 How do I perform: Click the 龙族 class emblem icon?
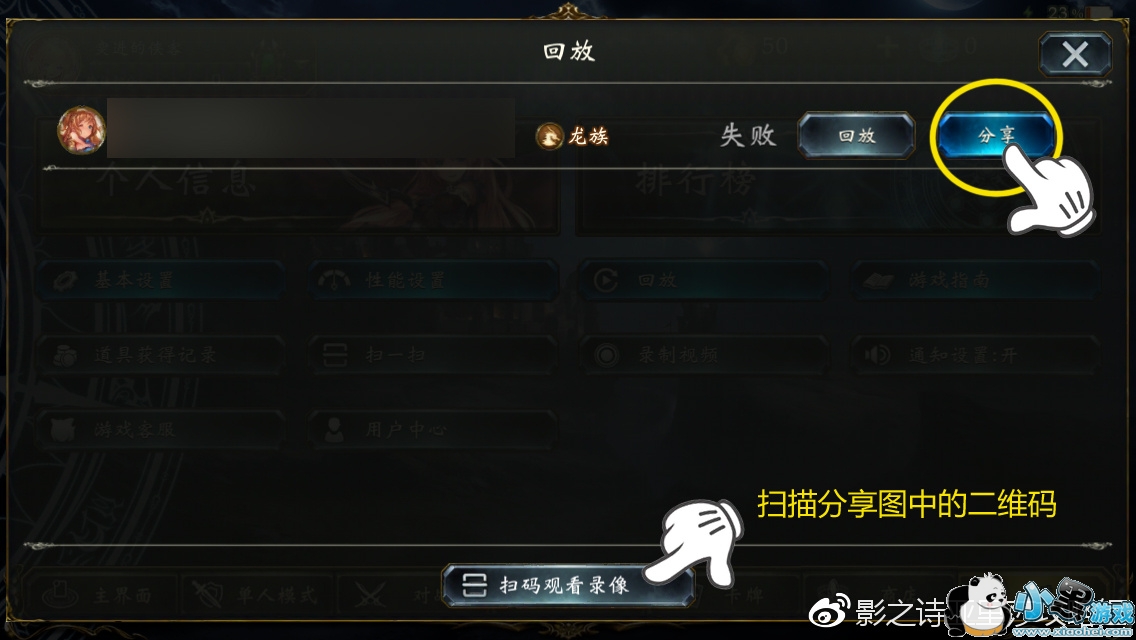coord(549,136)
